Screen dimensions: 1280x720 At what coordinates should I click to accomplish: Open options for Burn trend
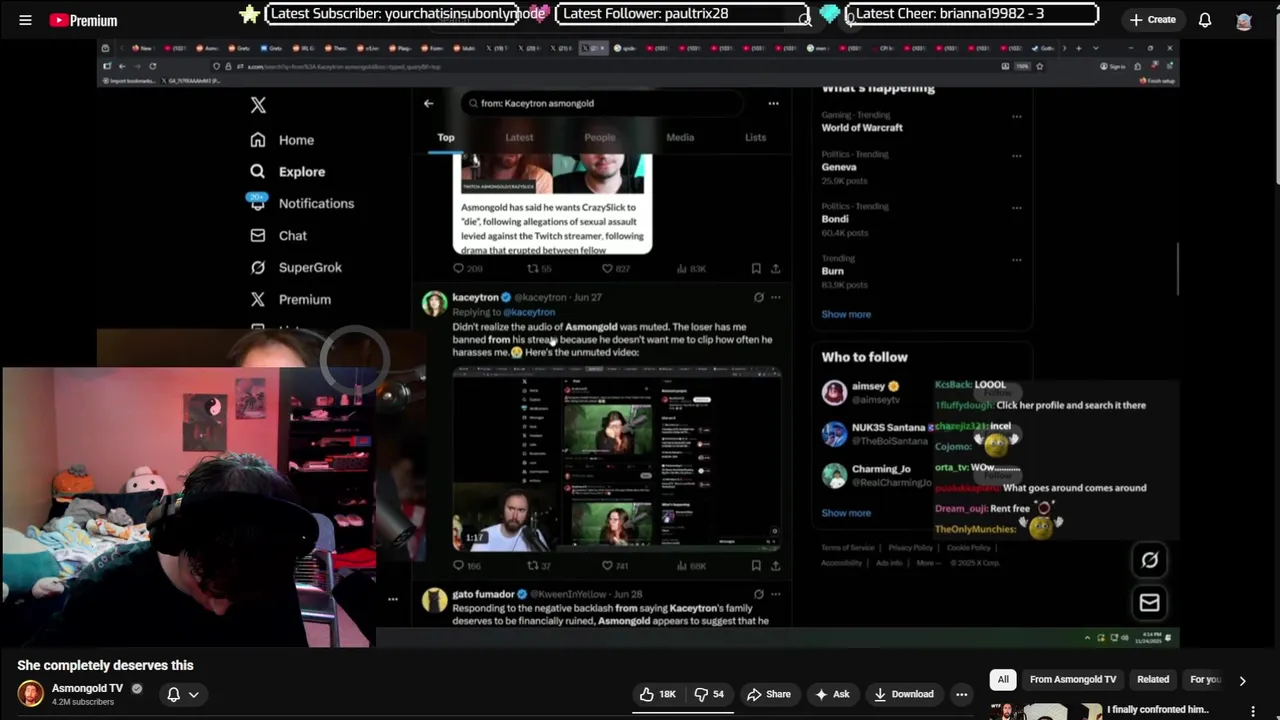1017,260
